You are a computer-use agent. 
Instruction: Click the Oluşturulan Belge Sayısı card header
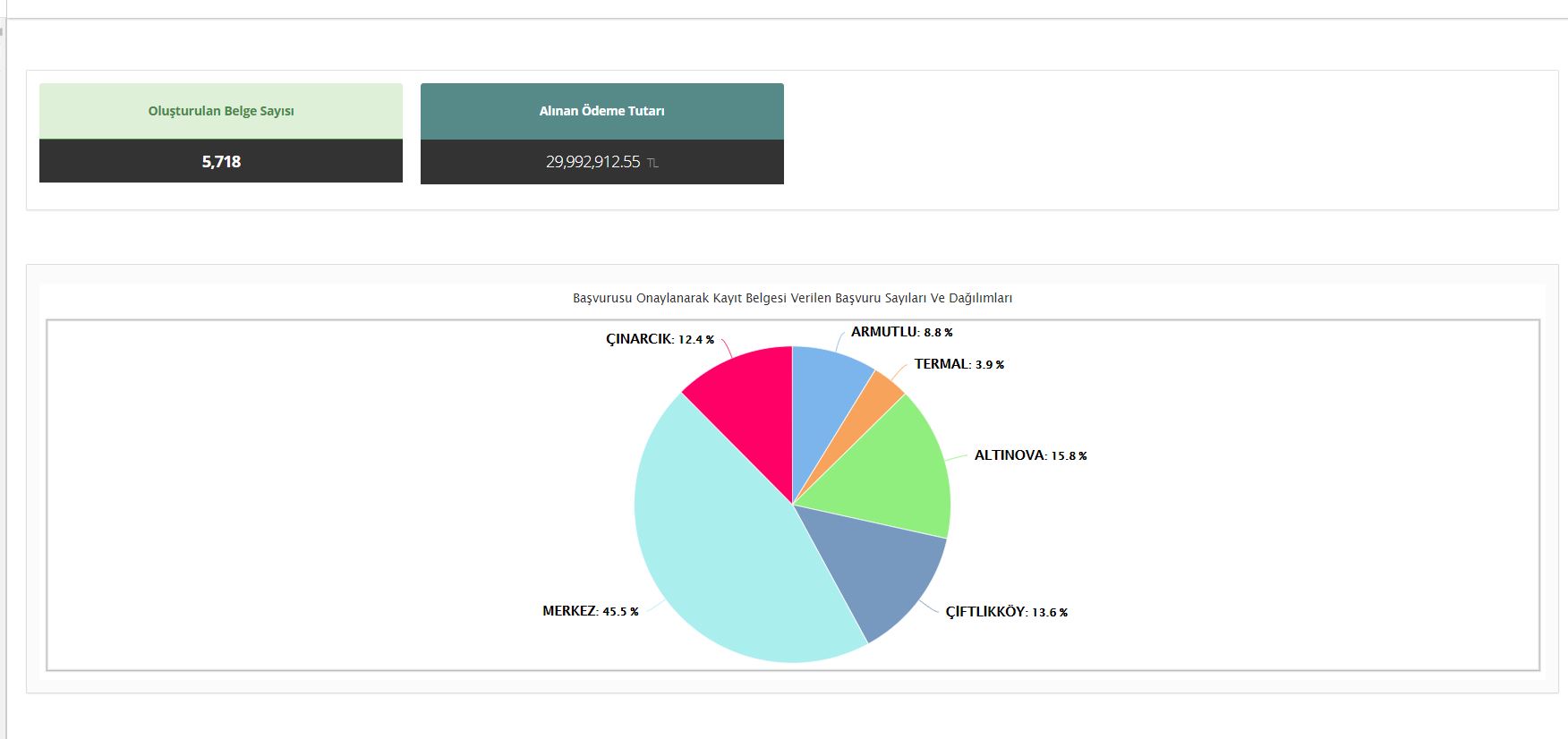coord(221,111)
